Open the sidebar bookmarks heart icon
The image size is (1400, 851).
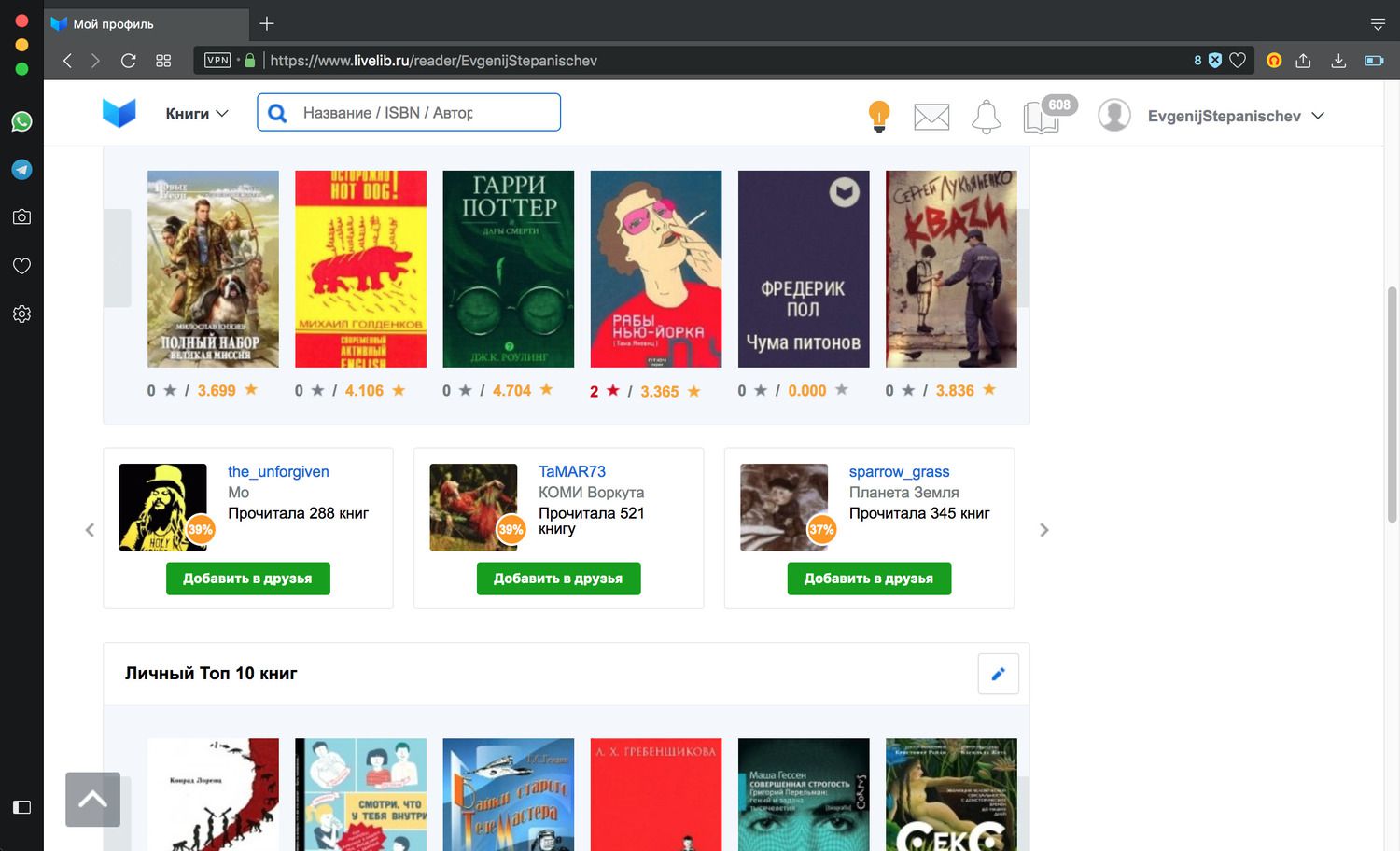[21, 266]
